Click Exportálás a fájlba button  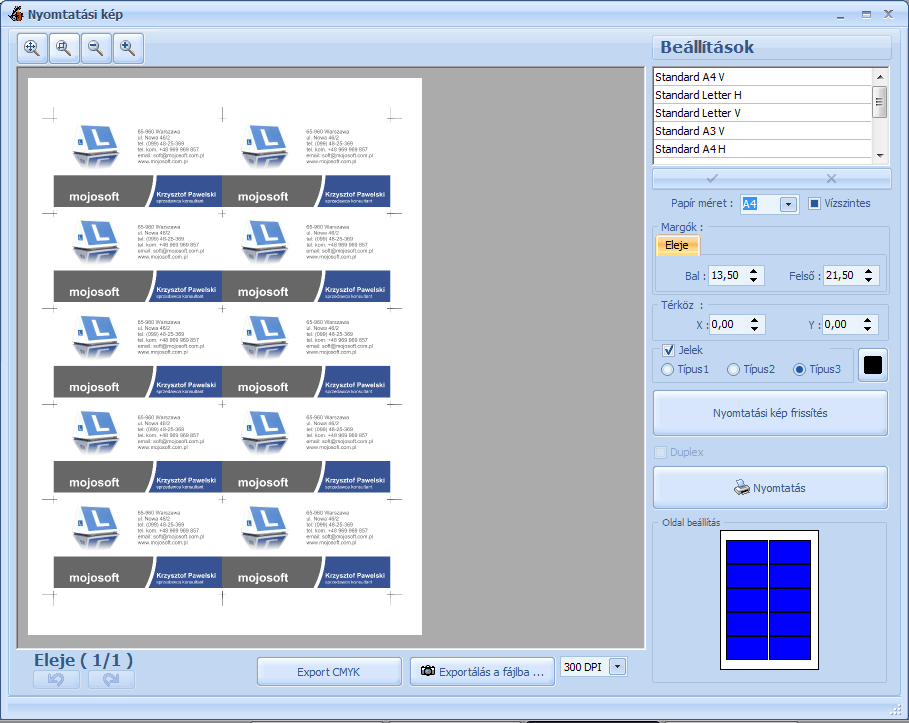pyautogui.click(x=482, y=671)
